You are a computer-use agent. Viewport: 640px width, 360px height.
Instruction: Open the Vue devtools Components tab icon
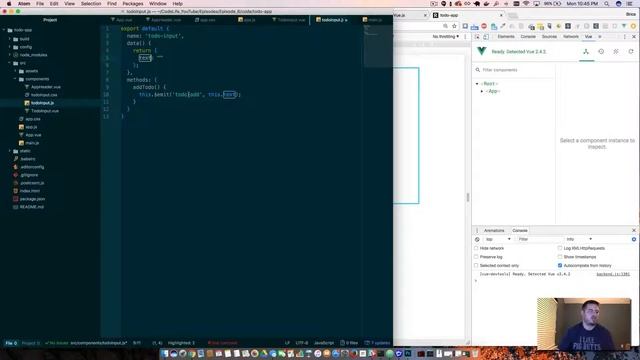(x=586, y=52)
